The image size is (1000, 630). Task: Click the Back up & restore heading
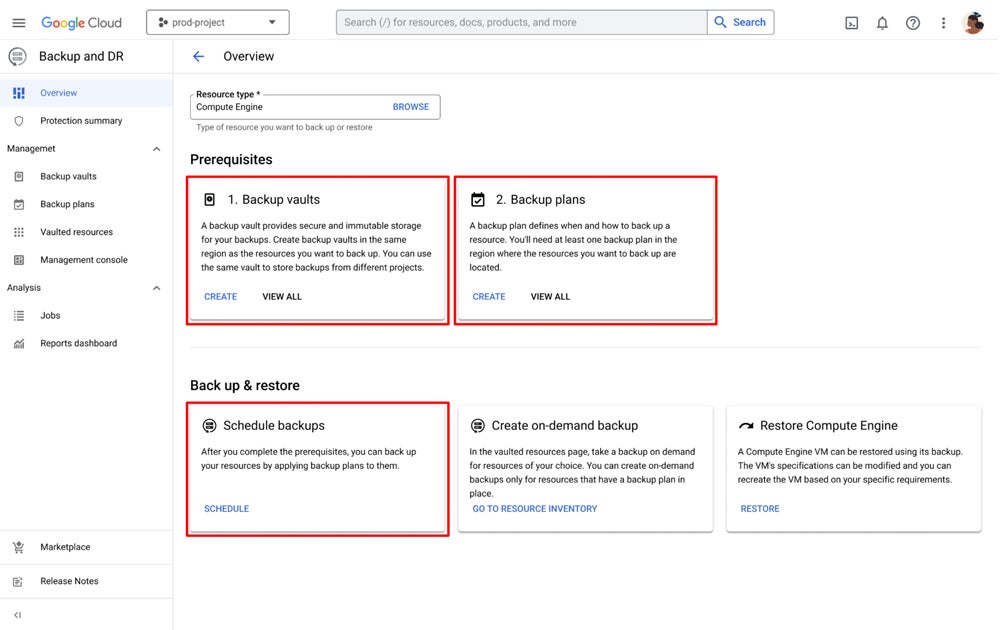coord(245,386)
